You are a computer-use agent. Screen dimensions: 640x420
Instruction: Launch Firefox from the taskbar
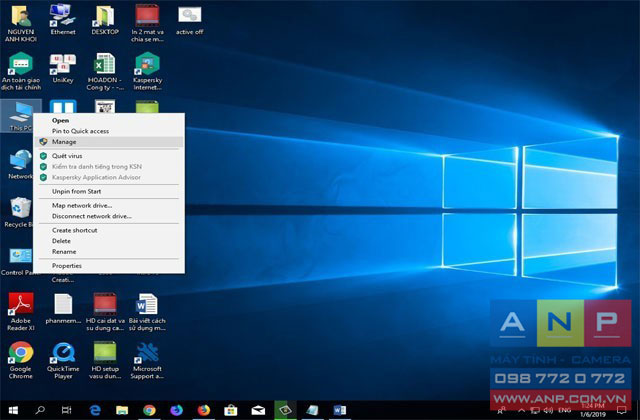(x=203, y=410)
